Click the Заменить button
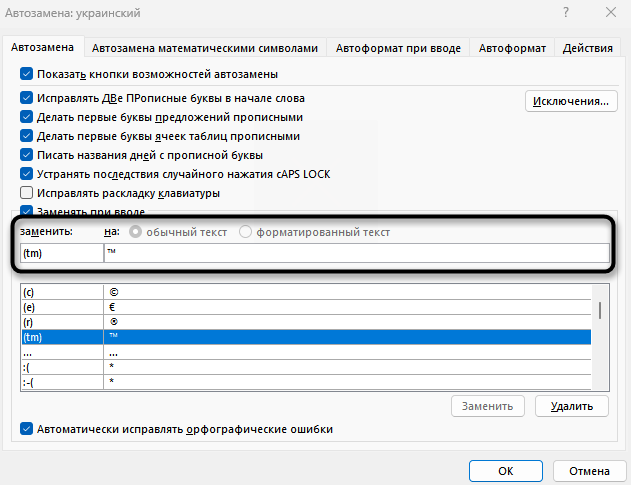Screen dimensions: 631x485 pyautogui.click(x=487, y=406)
